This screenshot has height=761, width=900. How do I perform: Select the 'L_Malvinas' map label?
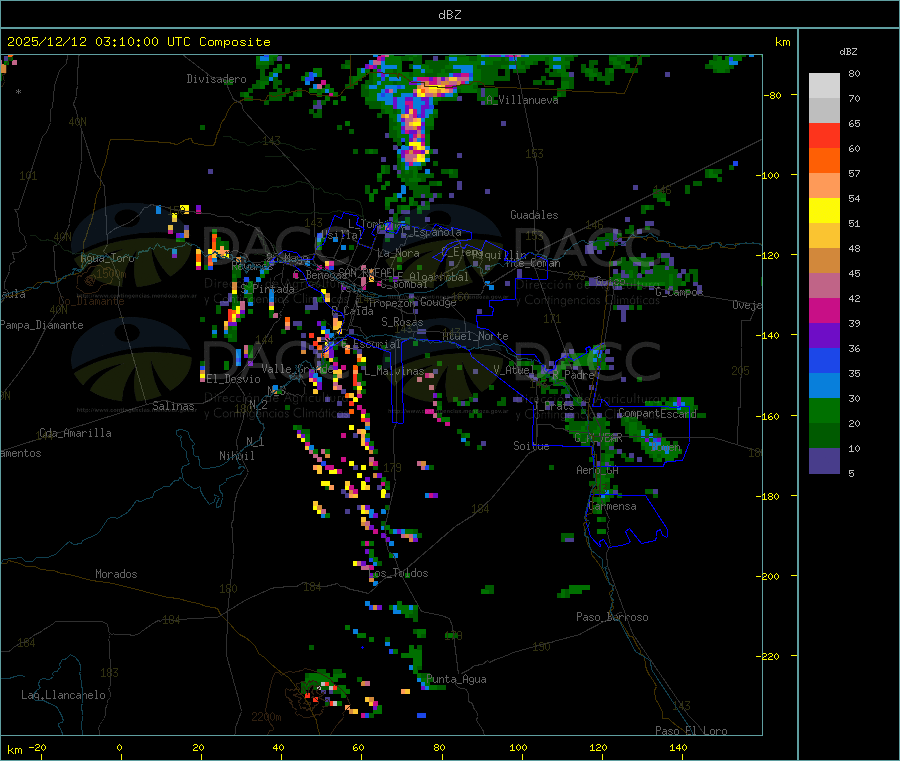394,371
